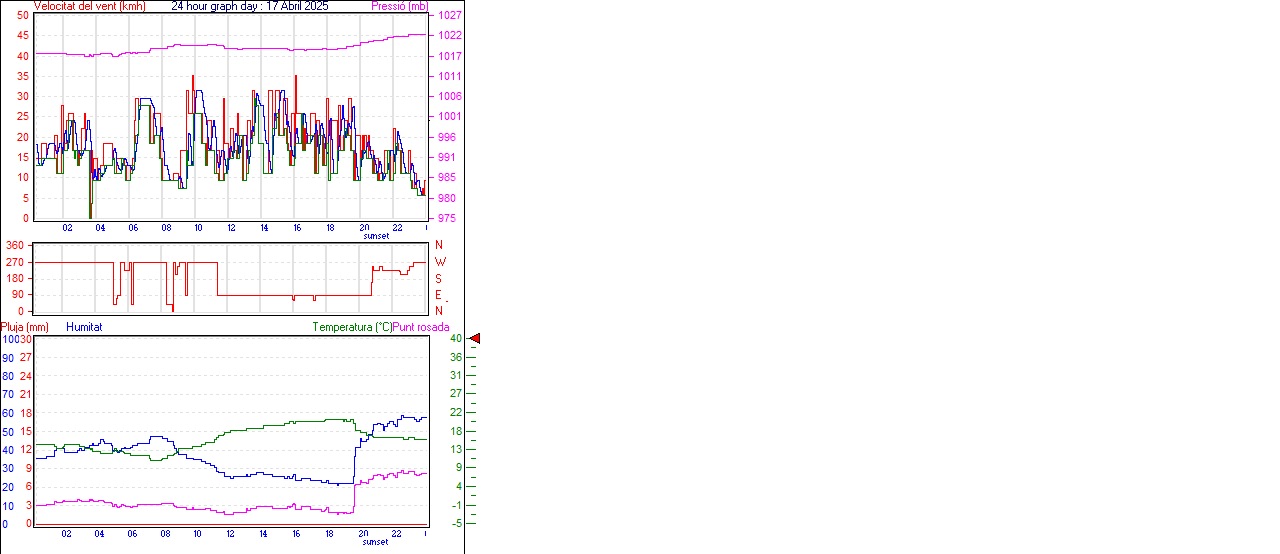Viewport: 1280px width, 554px height.
Task: Click the 'S' compass label on direction chart
Action: coord(439,279)
